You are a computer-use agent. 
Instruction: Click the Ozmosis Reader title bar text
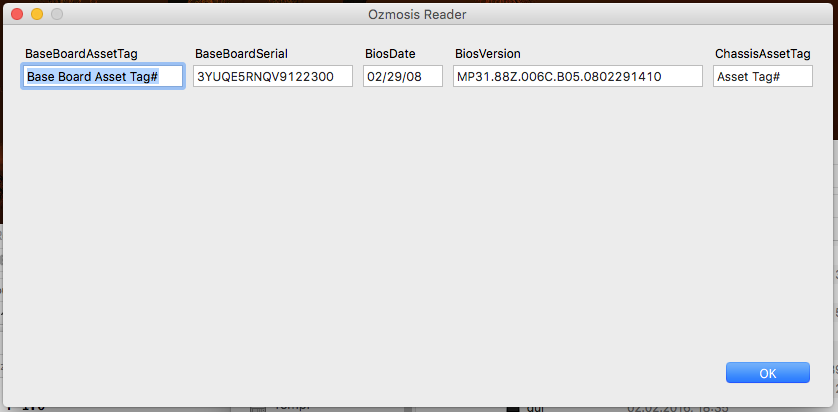coord(417,15)
